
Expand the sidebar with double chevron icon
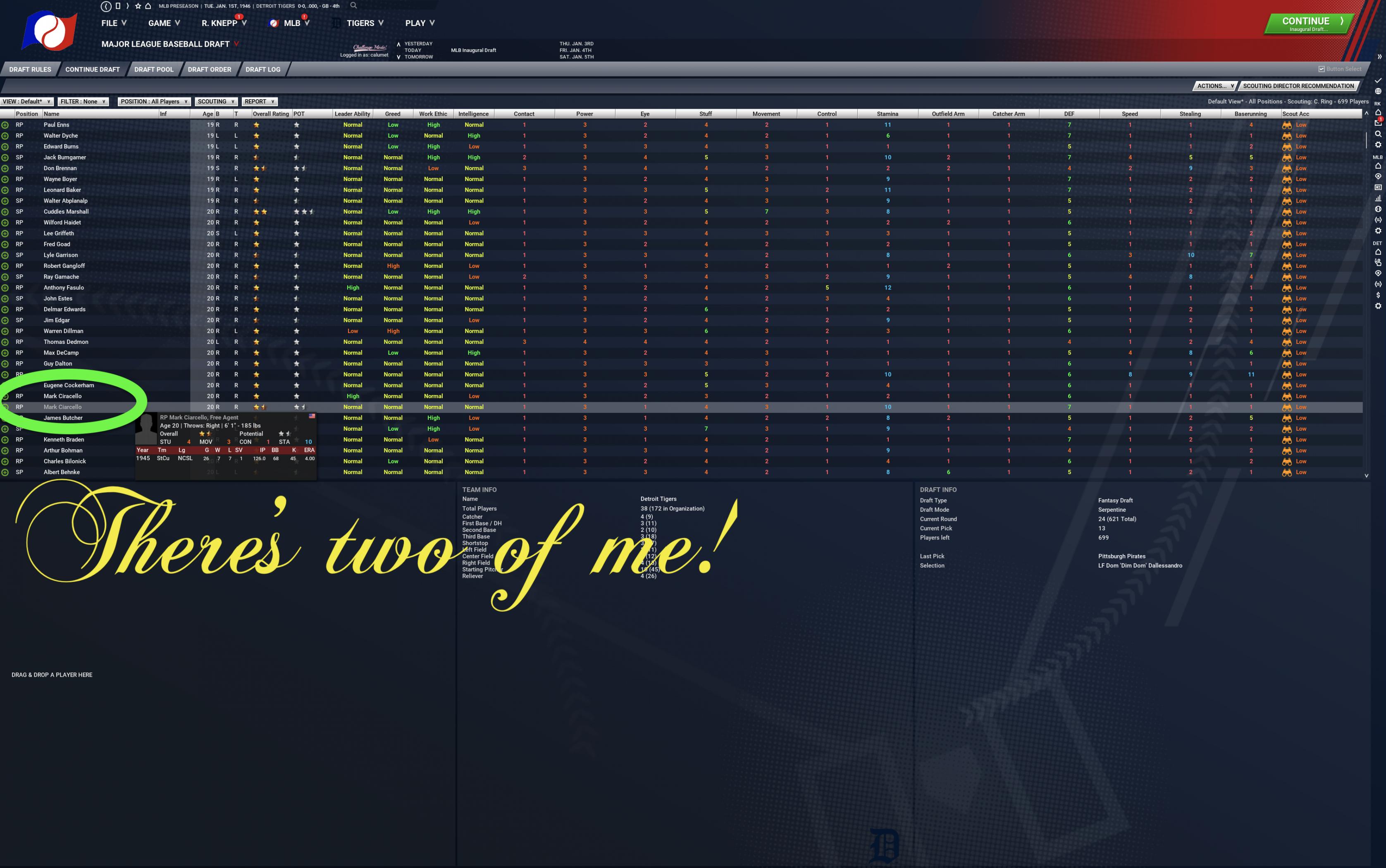coord(1379,57)
